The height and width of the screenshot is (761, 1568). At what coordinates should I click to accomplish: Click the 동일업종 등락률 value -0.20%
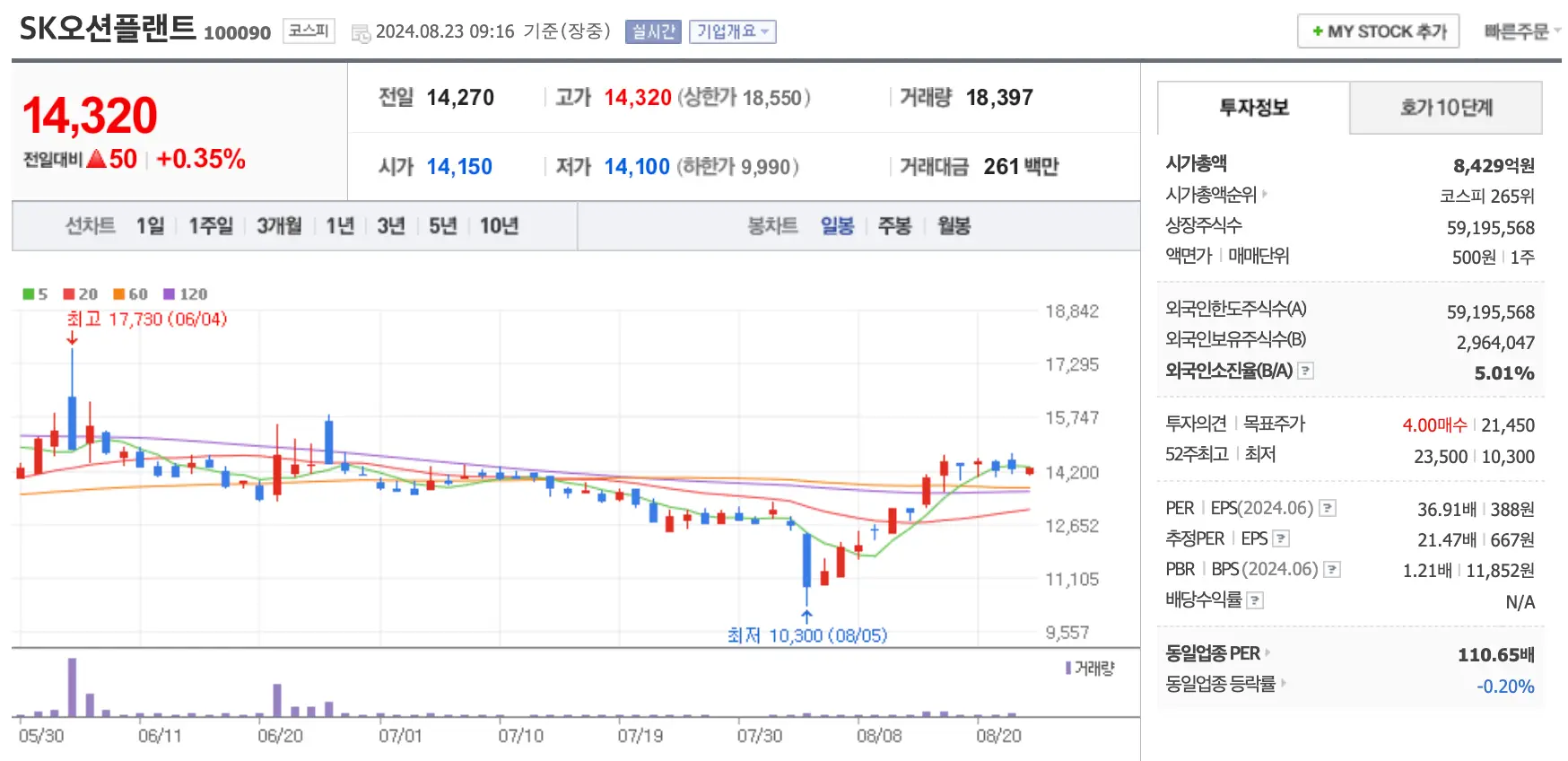click(1505, 686)
